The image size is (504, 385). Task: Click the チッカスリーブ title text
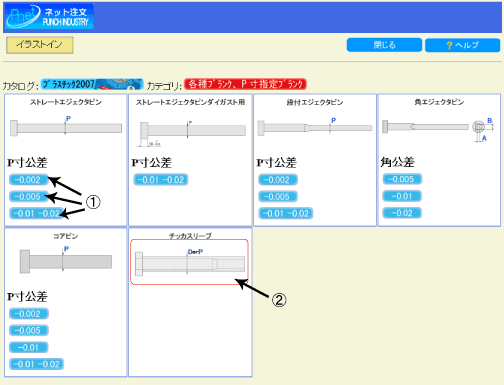point(190,236)
